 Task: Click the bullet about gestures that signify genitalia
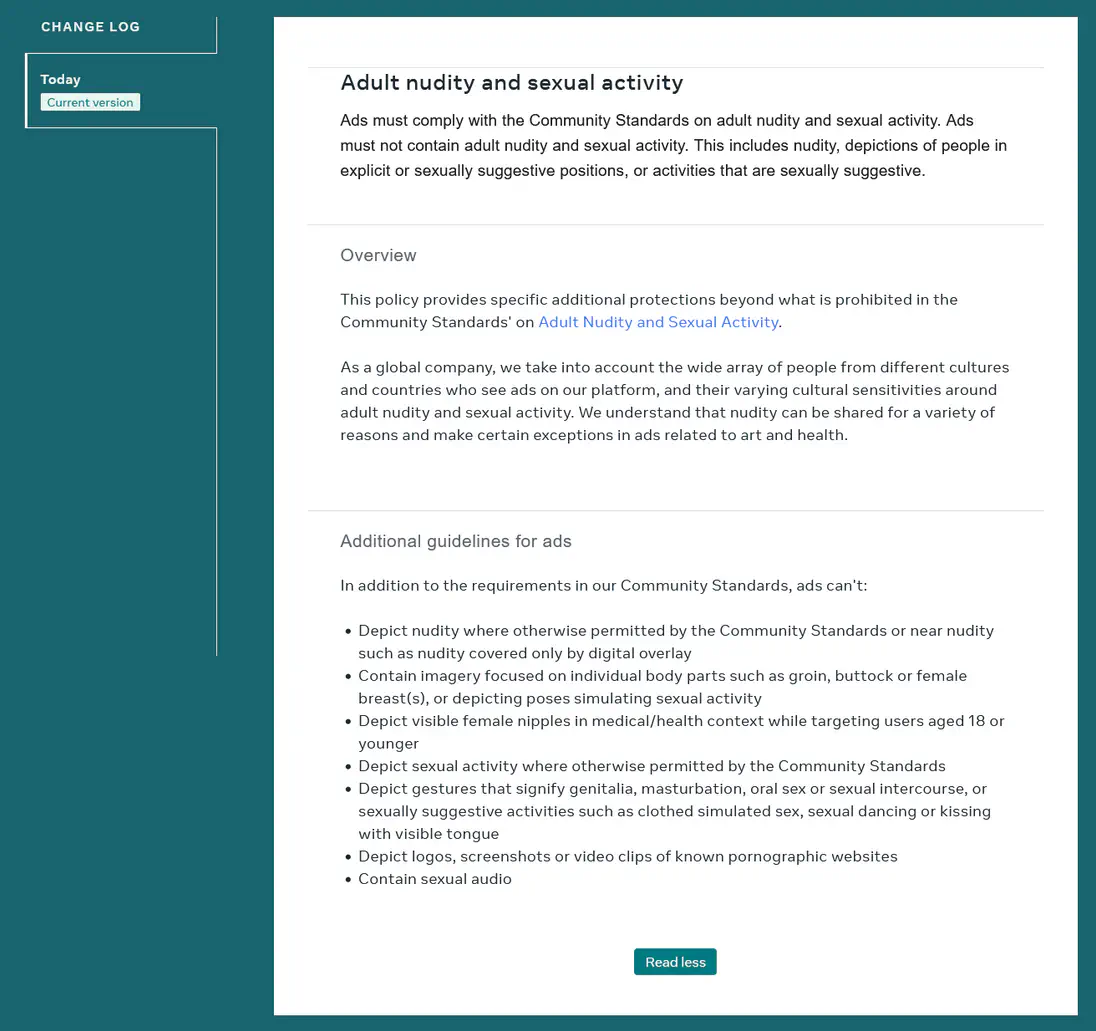[672, 811]
